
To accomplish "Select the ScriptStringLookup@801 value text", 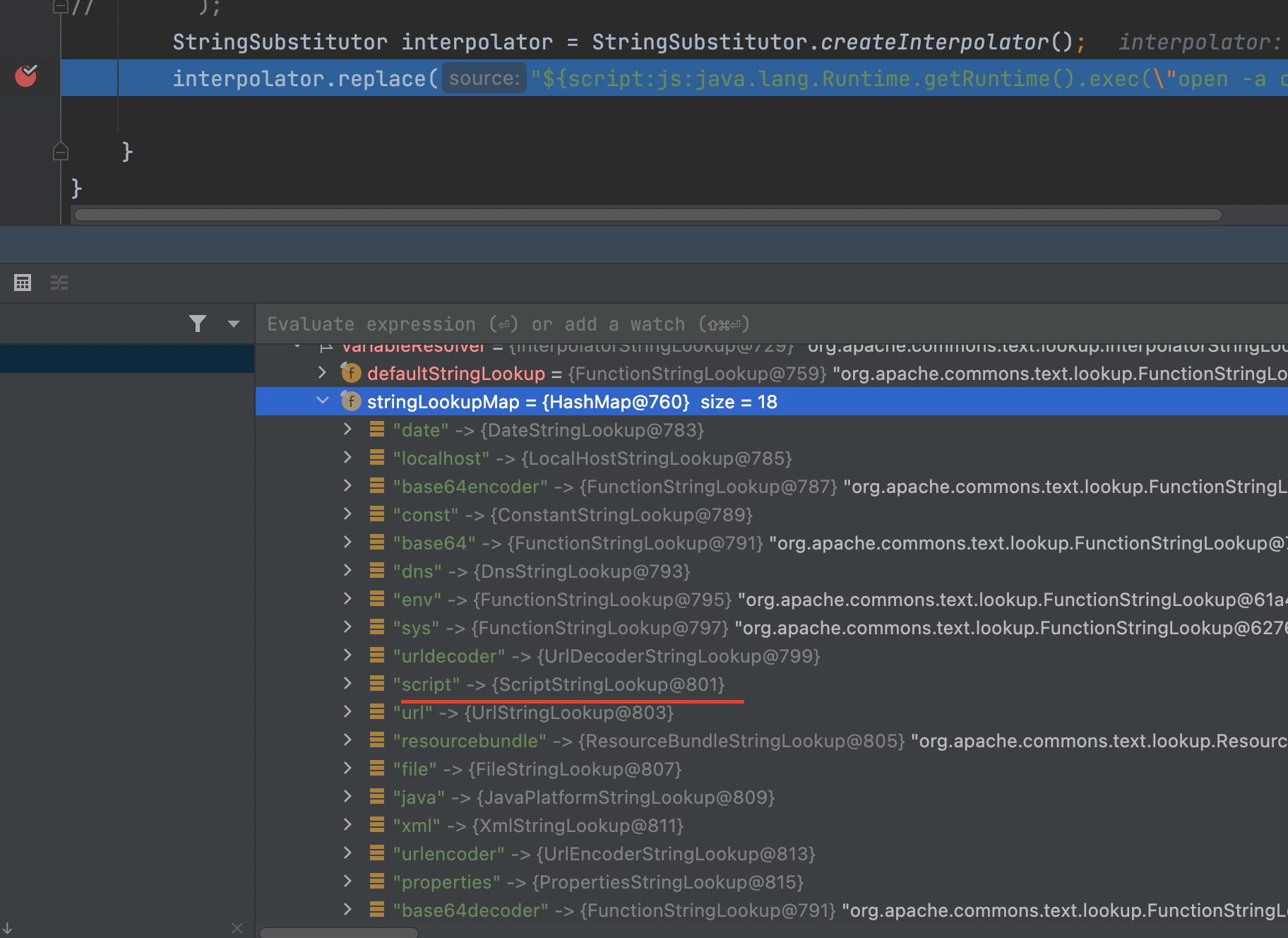I will [608, 684].
